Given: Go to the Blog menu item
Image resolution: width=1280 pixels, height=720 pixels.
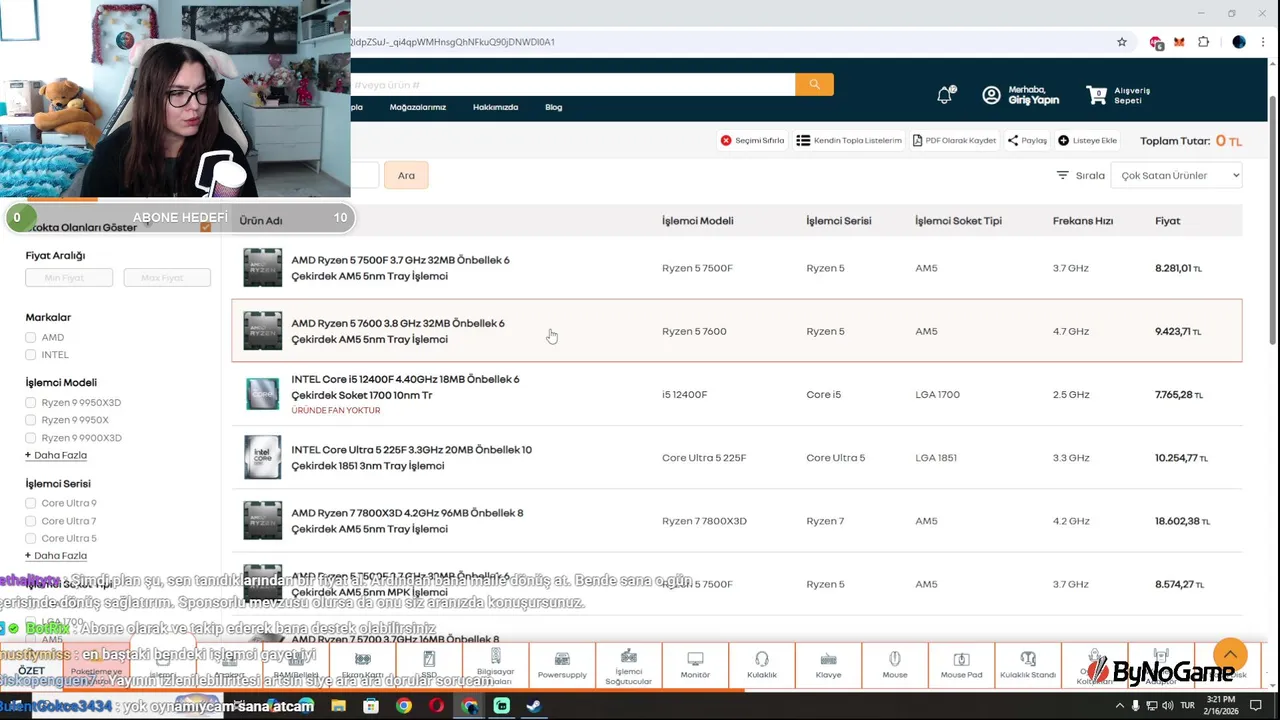Looking at the screenshot, I should pyautogui.click(x=553, y=107).
